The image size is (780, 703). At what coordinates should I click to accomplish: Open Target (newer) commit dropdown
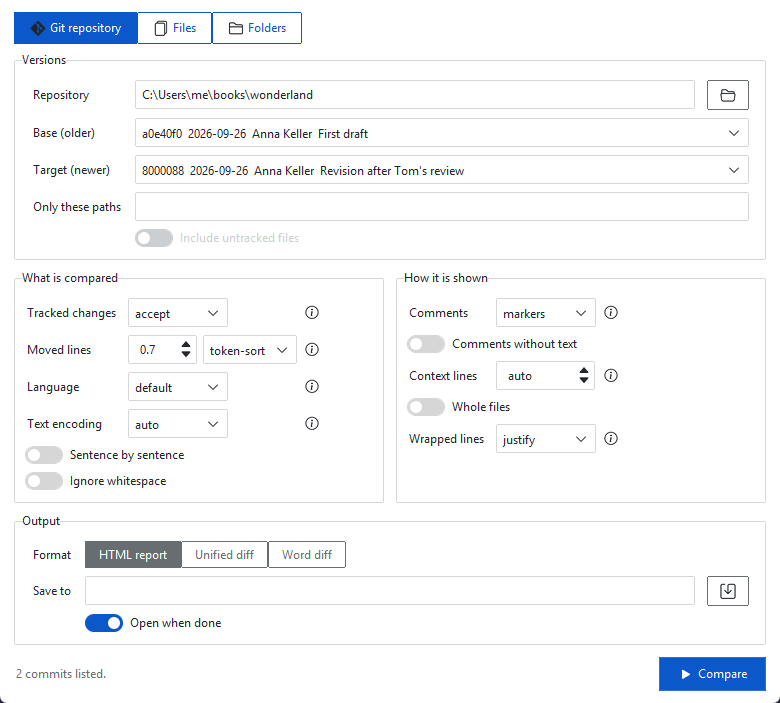(x=442, y=170)
